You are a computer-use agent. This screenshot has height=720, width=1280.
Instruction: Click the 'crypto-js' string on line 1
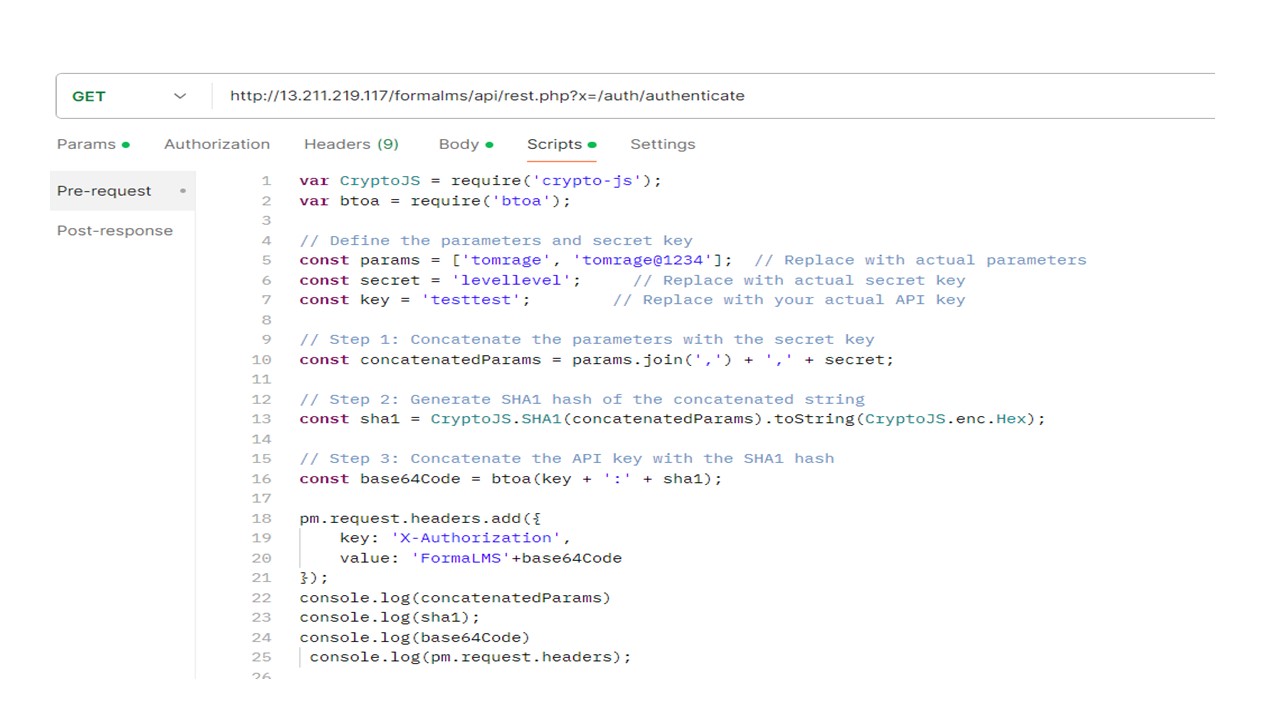[x=587, y=181]
